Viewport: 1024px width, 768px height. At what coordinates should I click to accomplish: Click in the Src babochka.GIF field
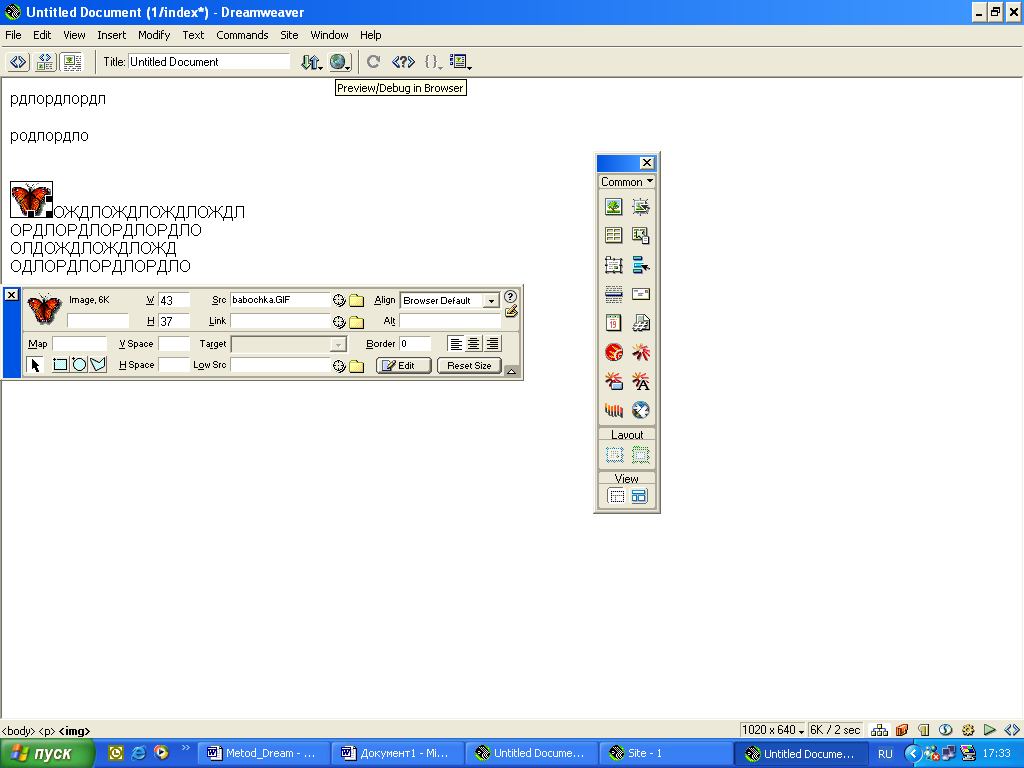(x=280, y=300)
